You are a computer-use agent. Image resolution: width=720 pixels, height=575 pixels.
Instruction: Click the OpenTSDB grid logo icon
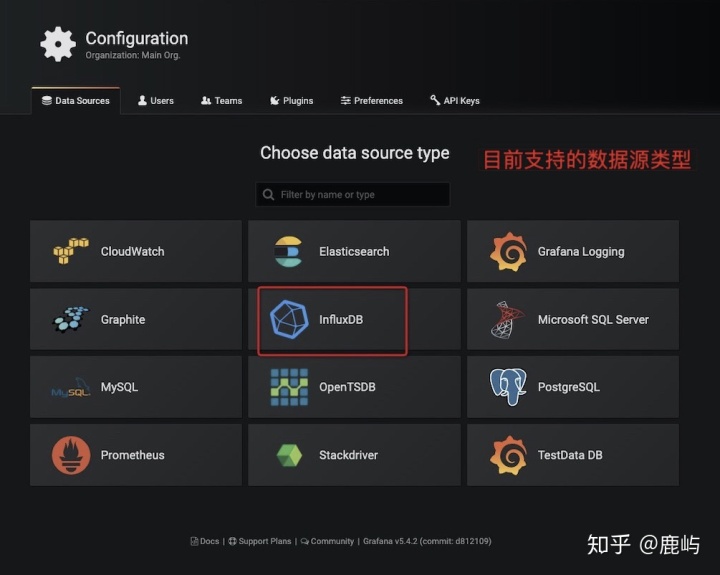pos(289,387)
